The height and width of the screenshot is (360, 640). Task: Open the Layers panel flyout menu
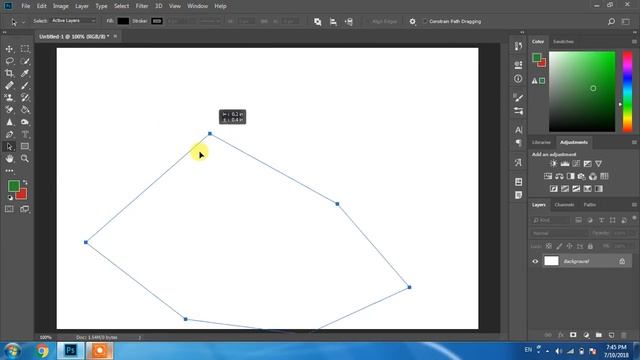click(x=634, y=204)
